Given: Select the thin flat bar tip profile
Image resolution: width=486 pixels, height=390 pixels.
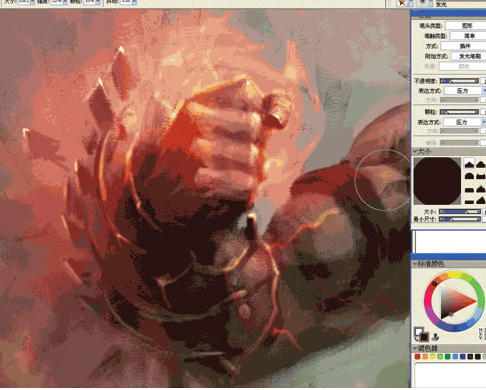Looking at the screenshot, I should (x=469, y=202).
